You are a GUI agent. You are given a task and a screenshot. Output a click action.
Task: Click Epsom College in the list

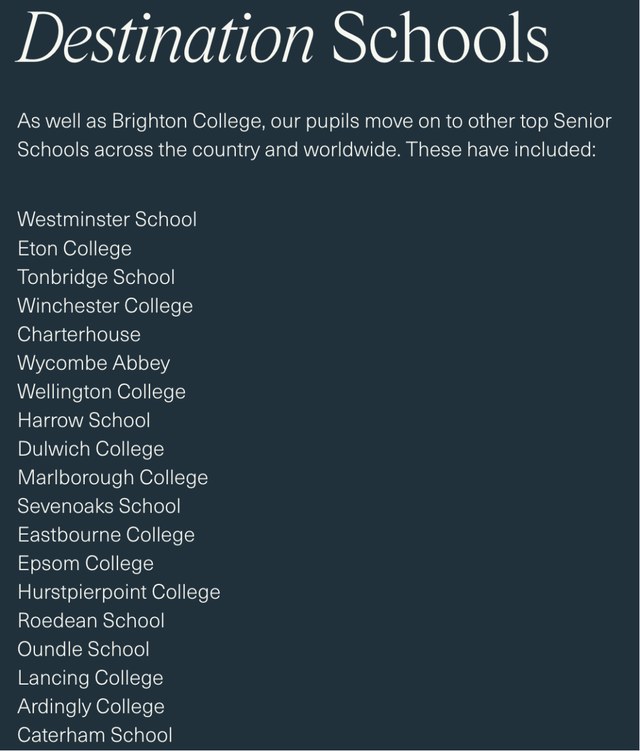(x=86, y=563)
